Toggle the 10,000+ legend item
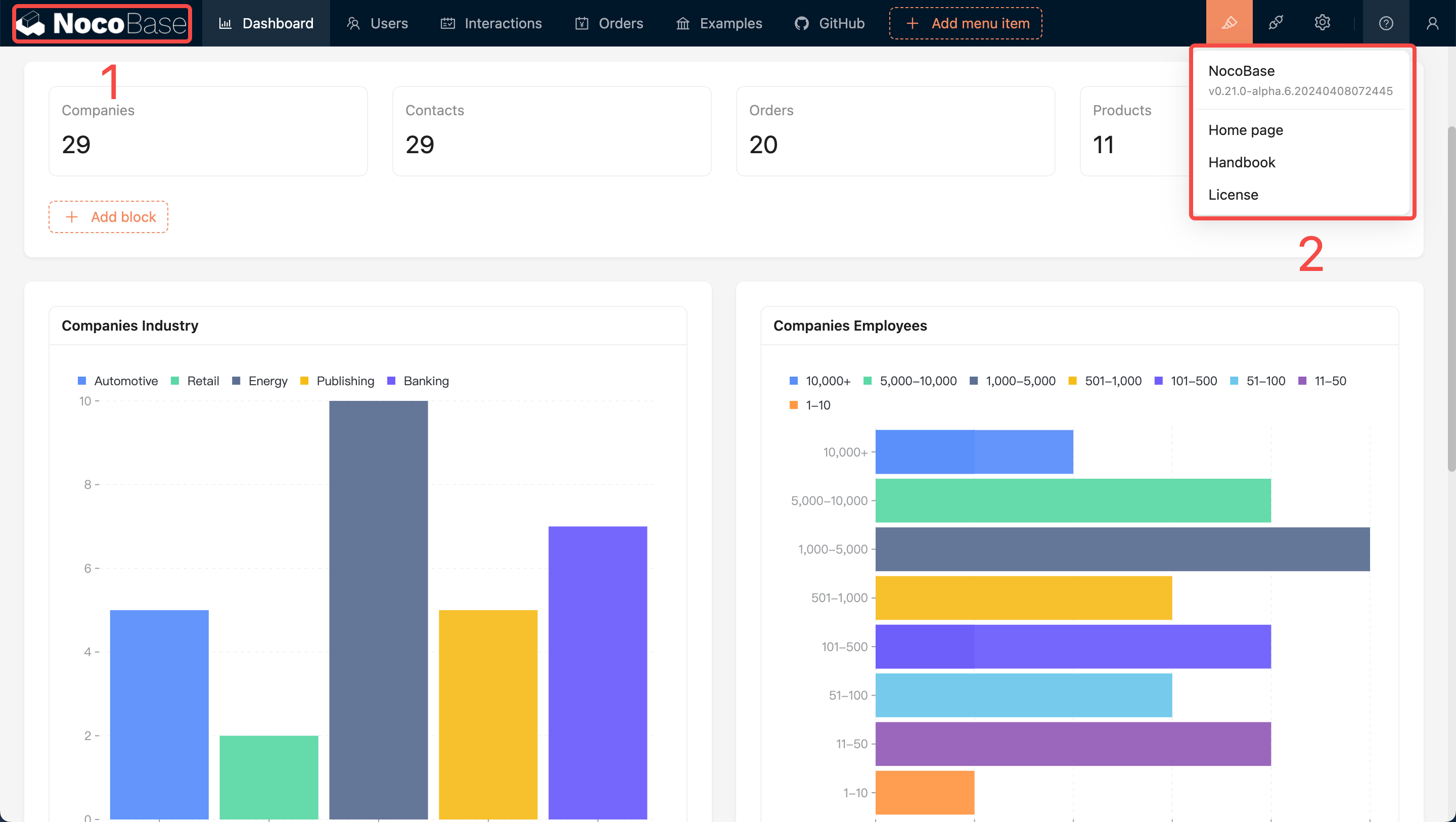This screenshot has width=1456, height=822. (x=820, y=381)
